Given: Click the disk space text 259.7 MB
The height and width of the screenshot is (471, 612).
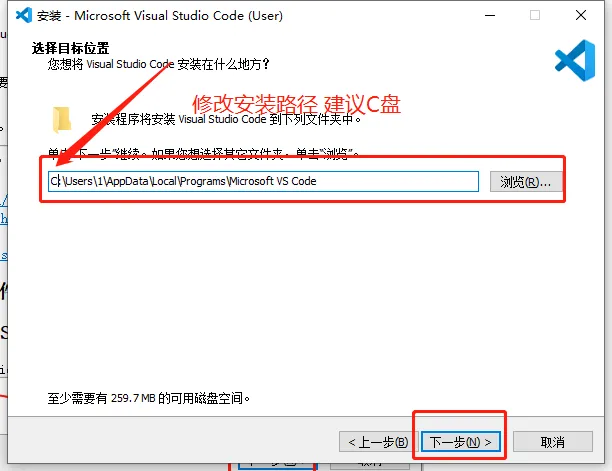Looking at the screenshot, I should 133,398.
